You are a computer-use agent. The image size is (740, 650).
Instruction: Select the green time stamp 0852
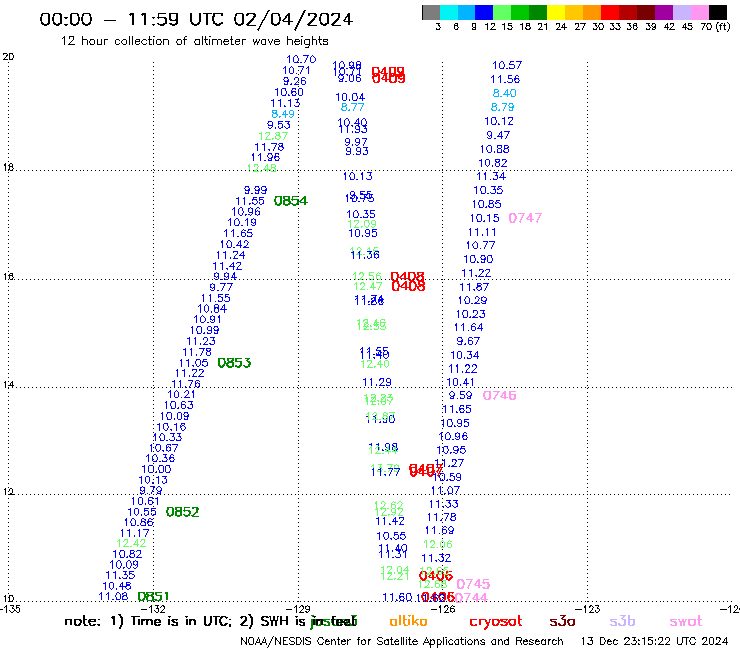click(183, 512)
